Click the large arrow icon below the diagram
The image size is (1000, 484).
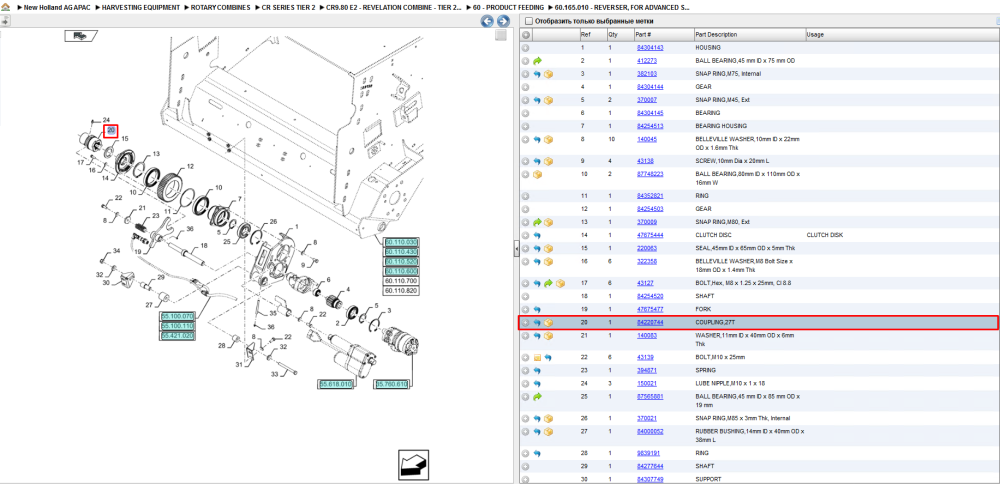click(x=412, y=464)
